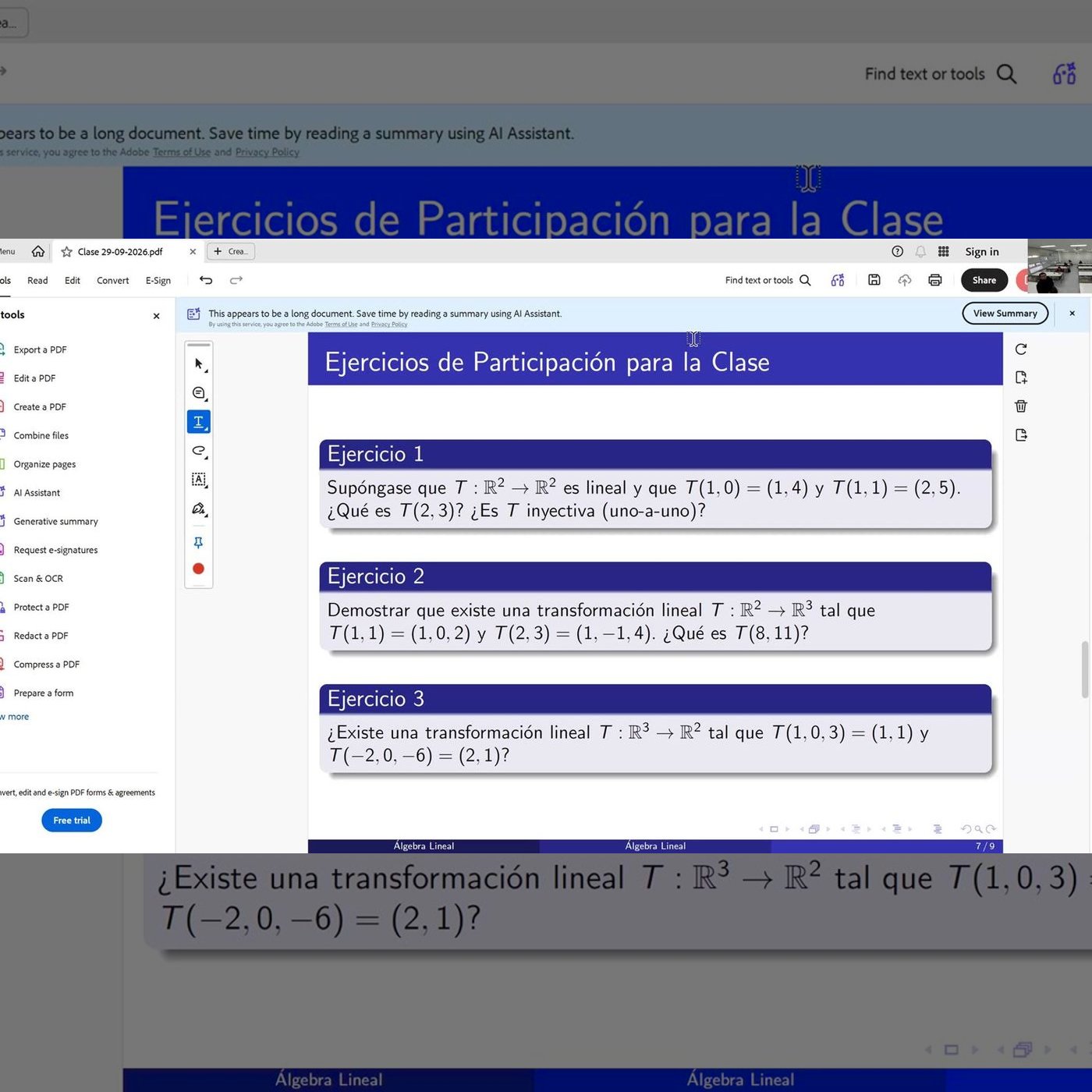1092x1092 pixels.
Task: Activate the Highlight text tool
Action: [x=199, y=422]
